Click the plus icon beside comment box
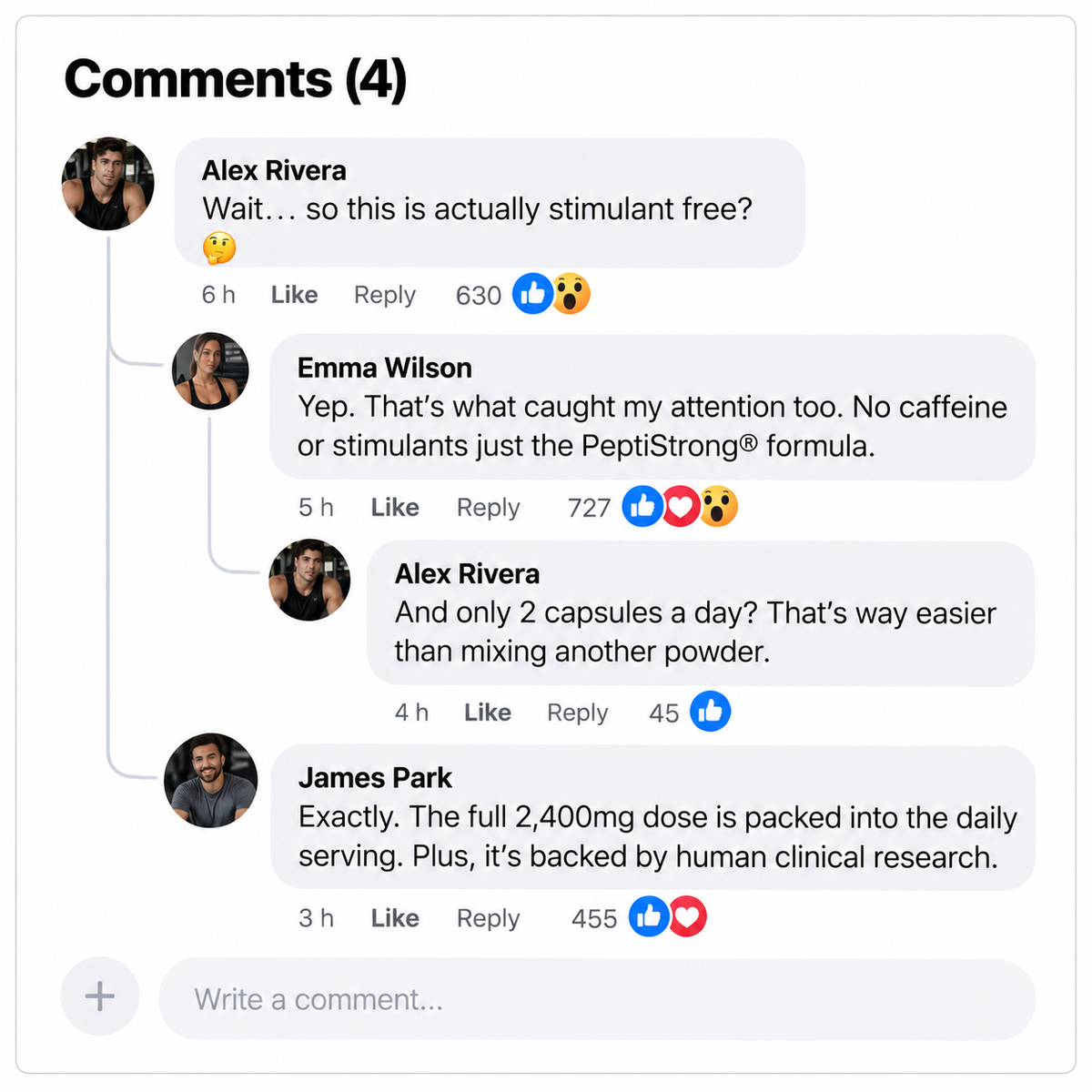 click(x=100, y=996)
